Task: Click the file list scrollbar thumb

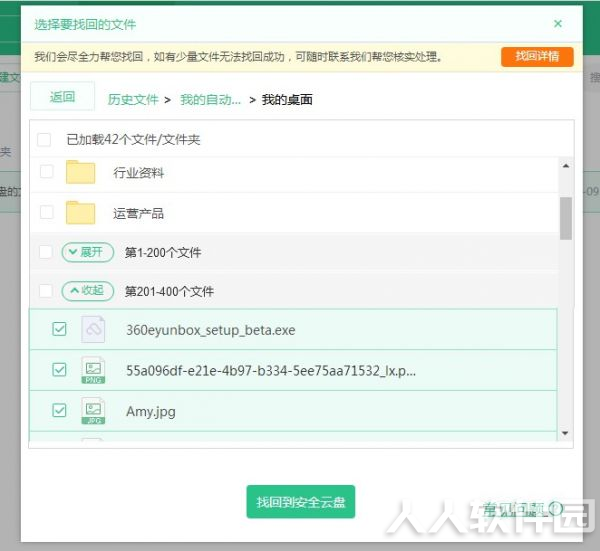Action: 566,218
